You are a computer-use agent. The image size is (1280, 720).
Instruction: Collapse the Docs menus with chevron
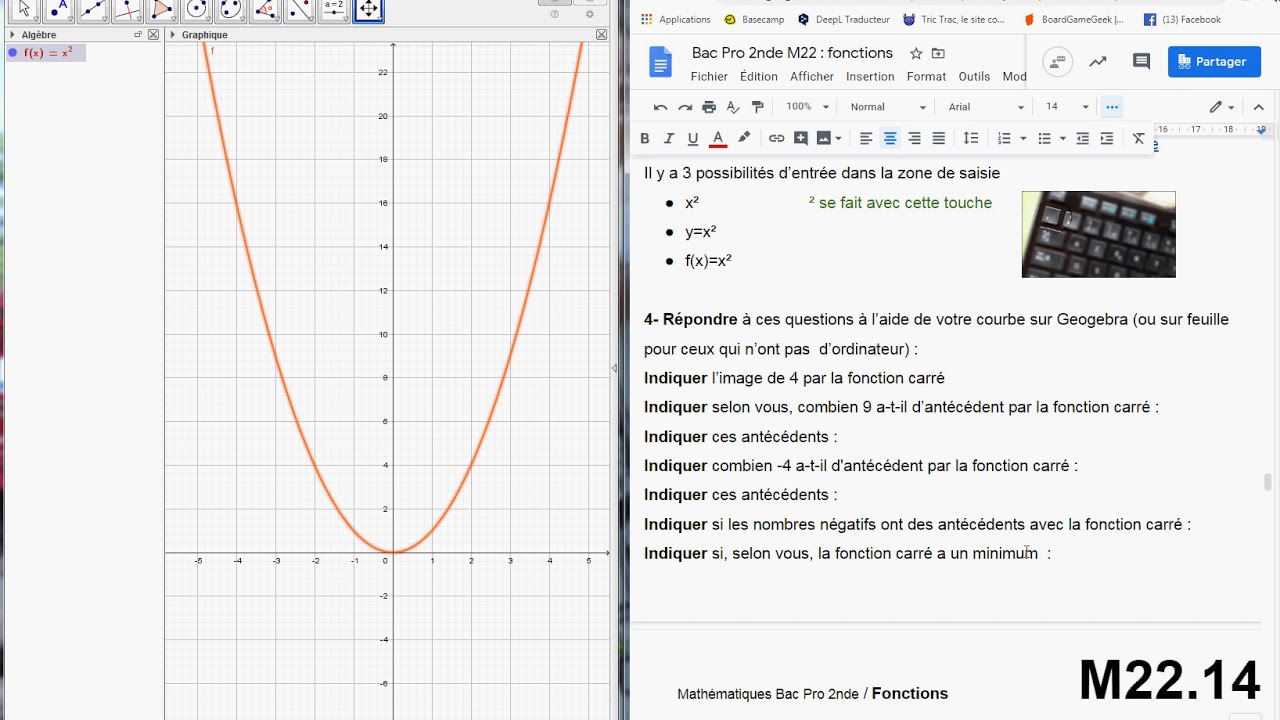1259,107
